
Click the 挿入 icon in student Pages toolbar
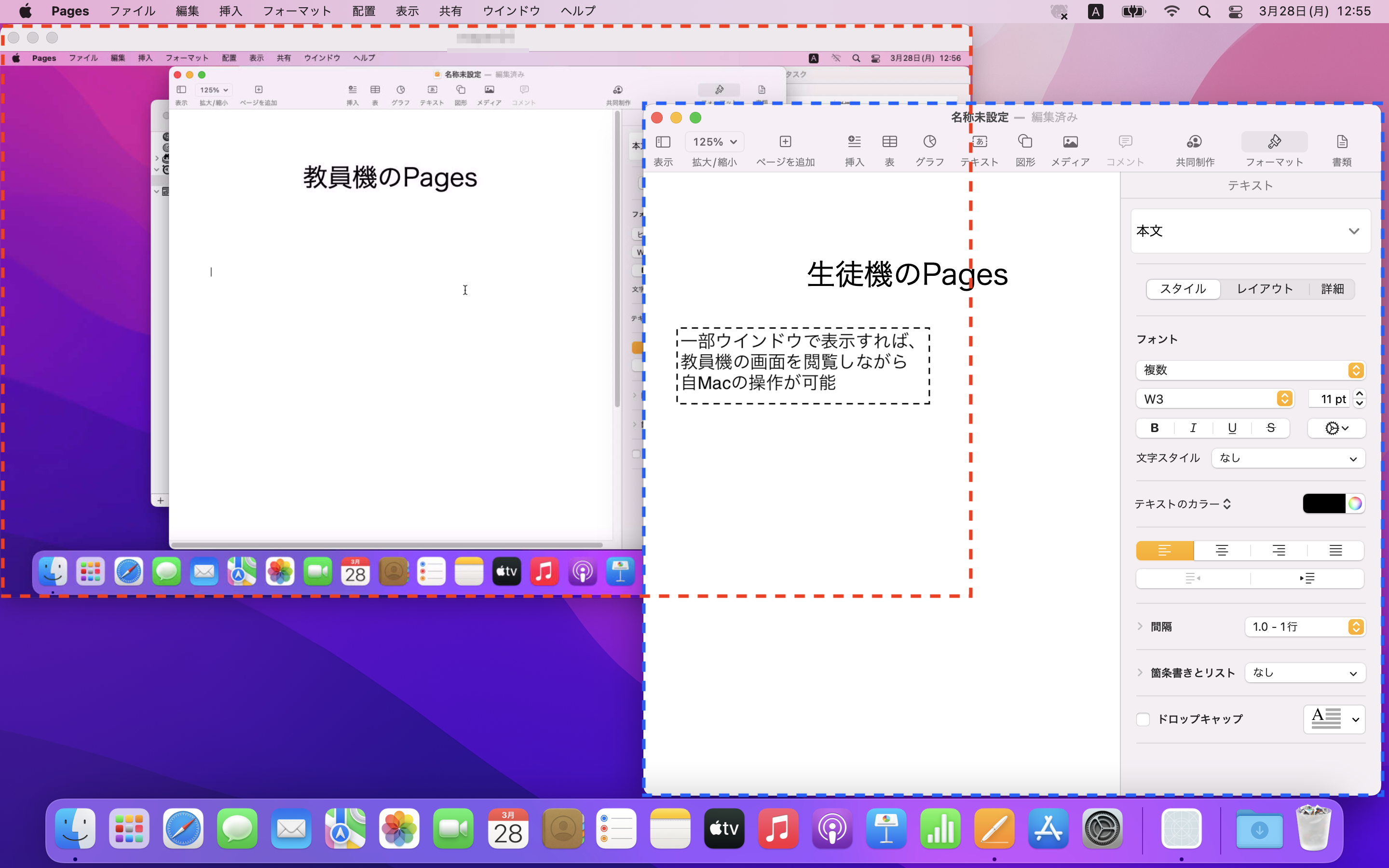coord(854,142)
